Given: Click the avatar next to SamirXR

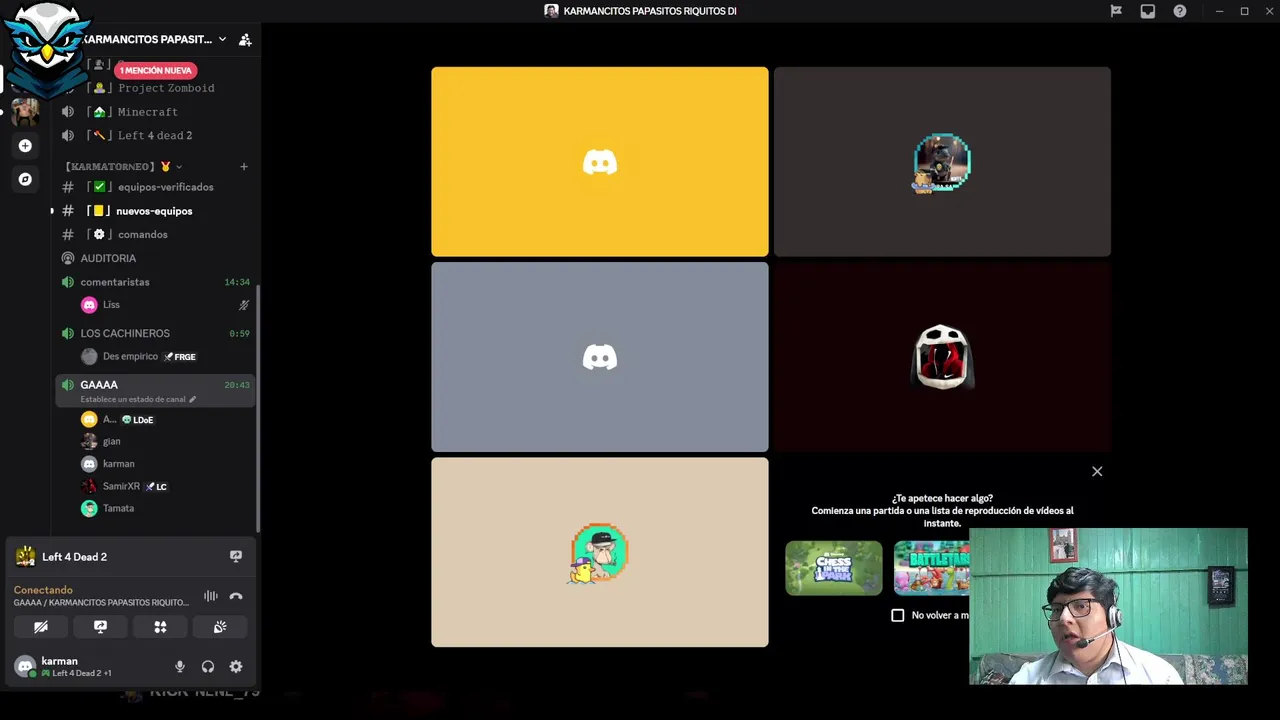Looking at the screenshot, I should [89, 486].
